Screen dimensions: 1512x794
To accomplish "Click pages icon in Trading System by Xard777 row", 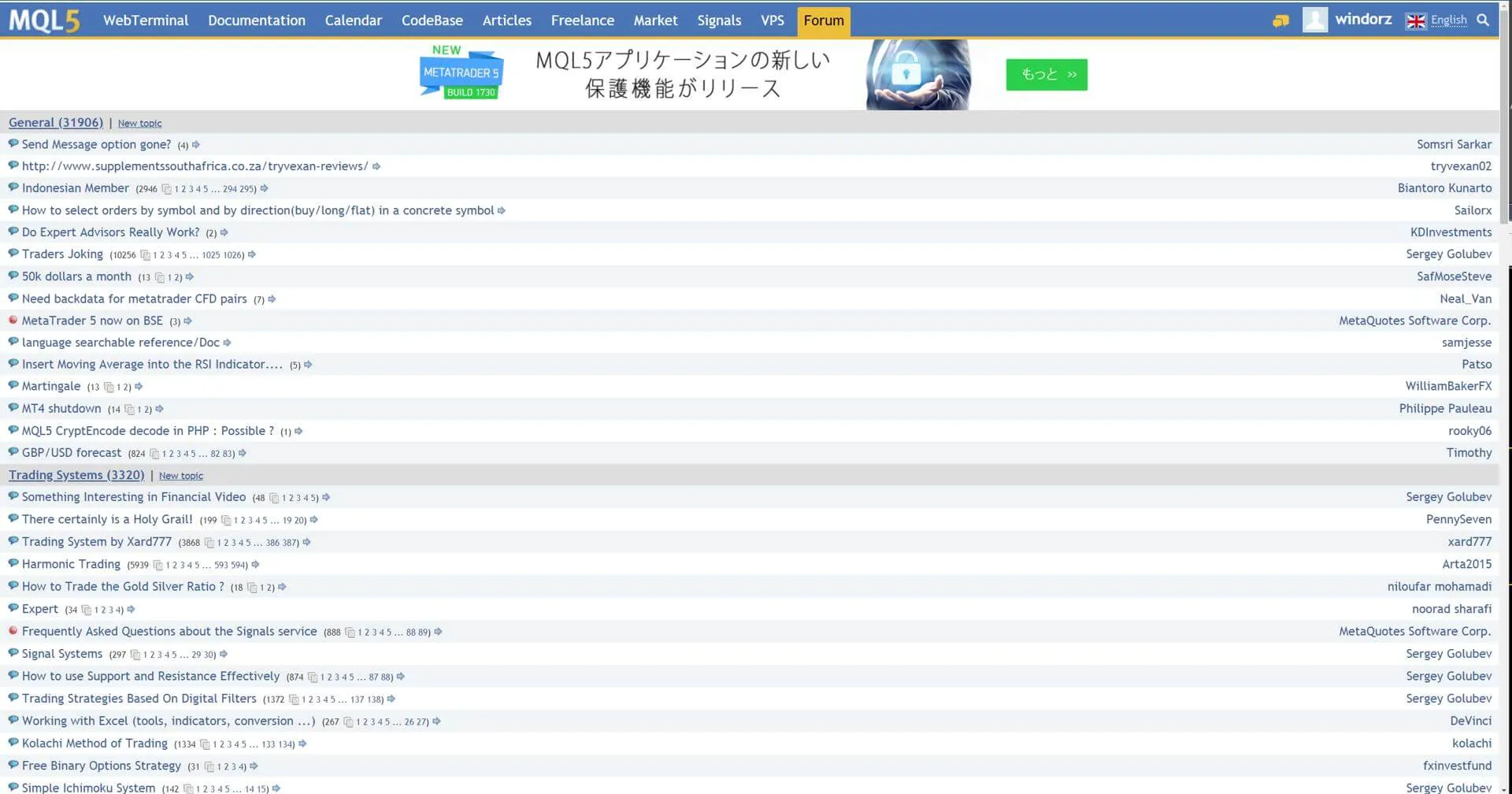I will click(209, 543).
